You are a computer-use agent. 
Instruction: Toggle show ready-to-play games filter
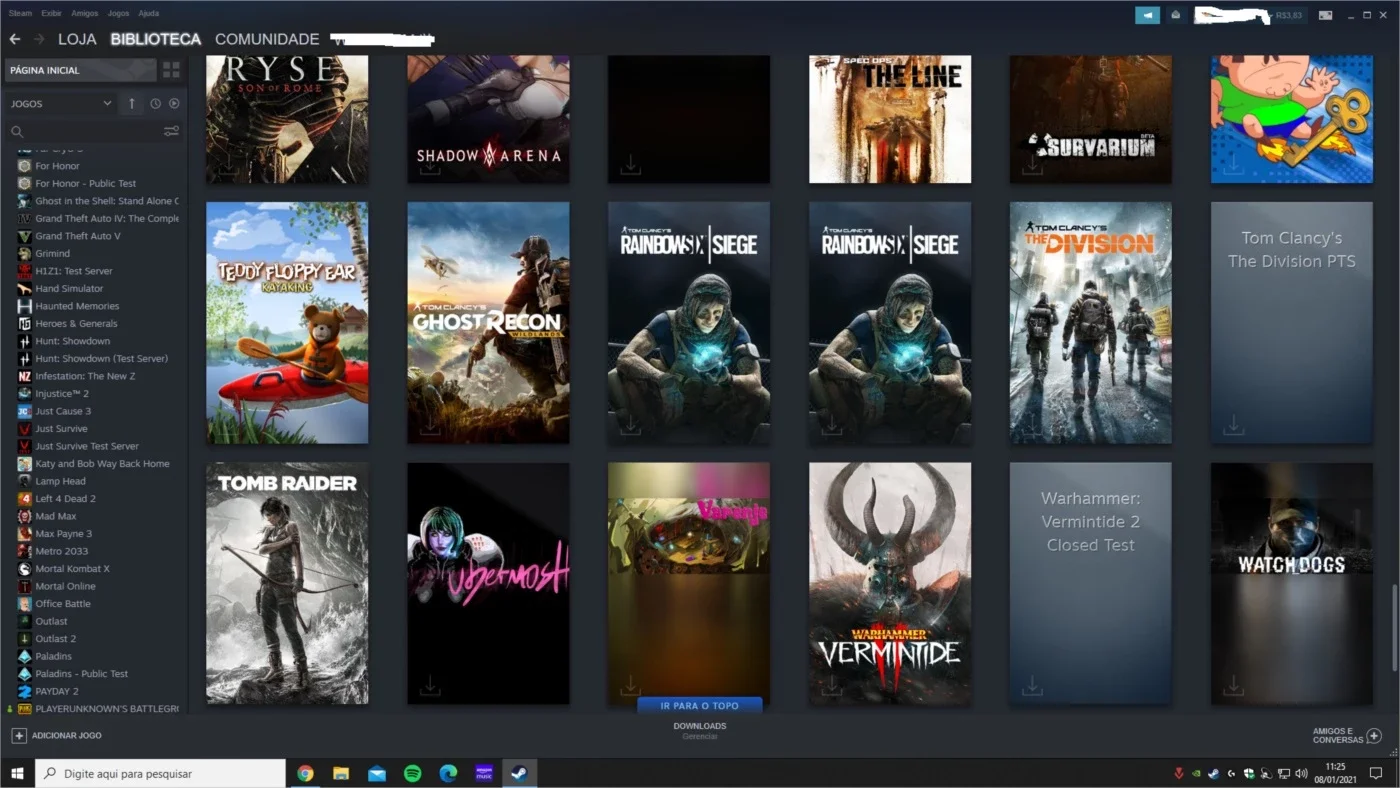click(x=174, y=103)
